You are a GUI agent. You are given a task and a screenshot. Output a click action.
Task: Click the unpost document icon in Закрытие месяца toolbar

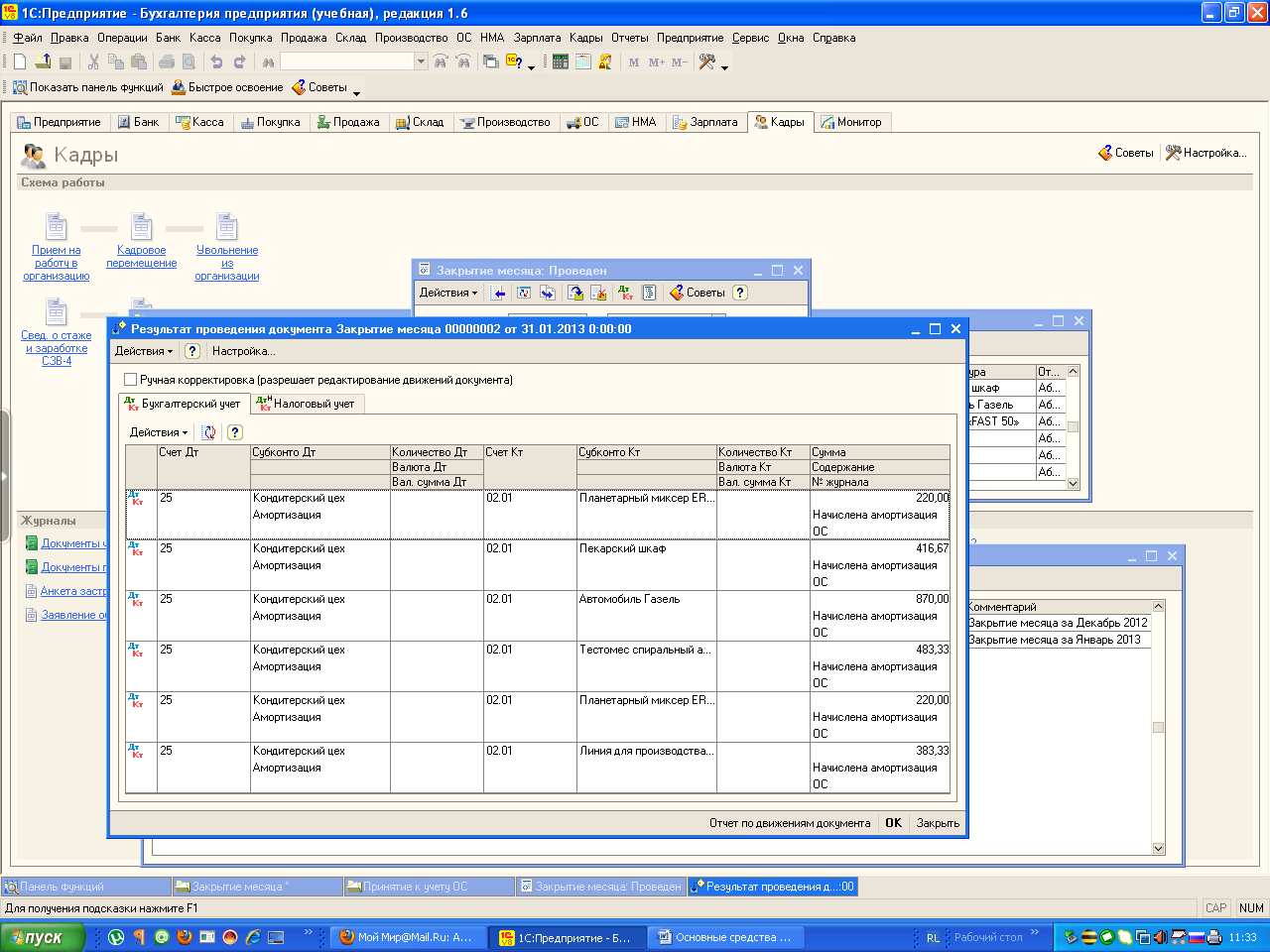coord(598,293)
